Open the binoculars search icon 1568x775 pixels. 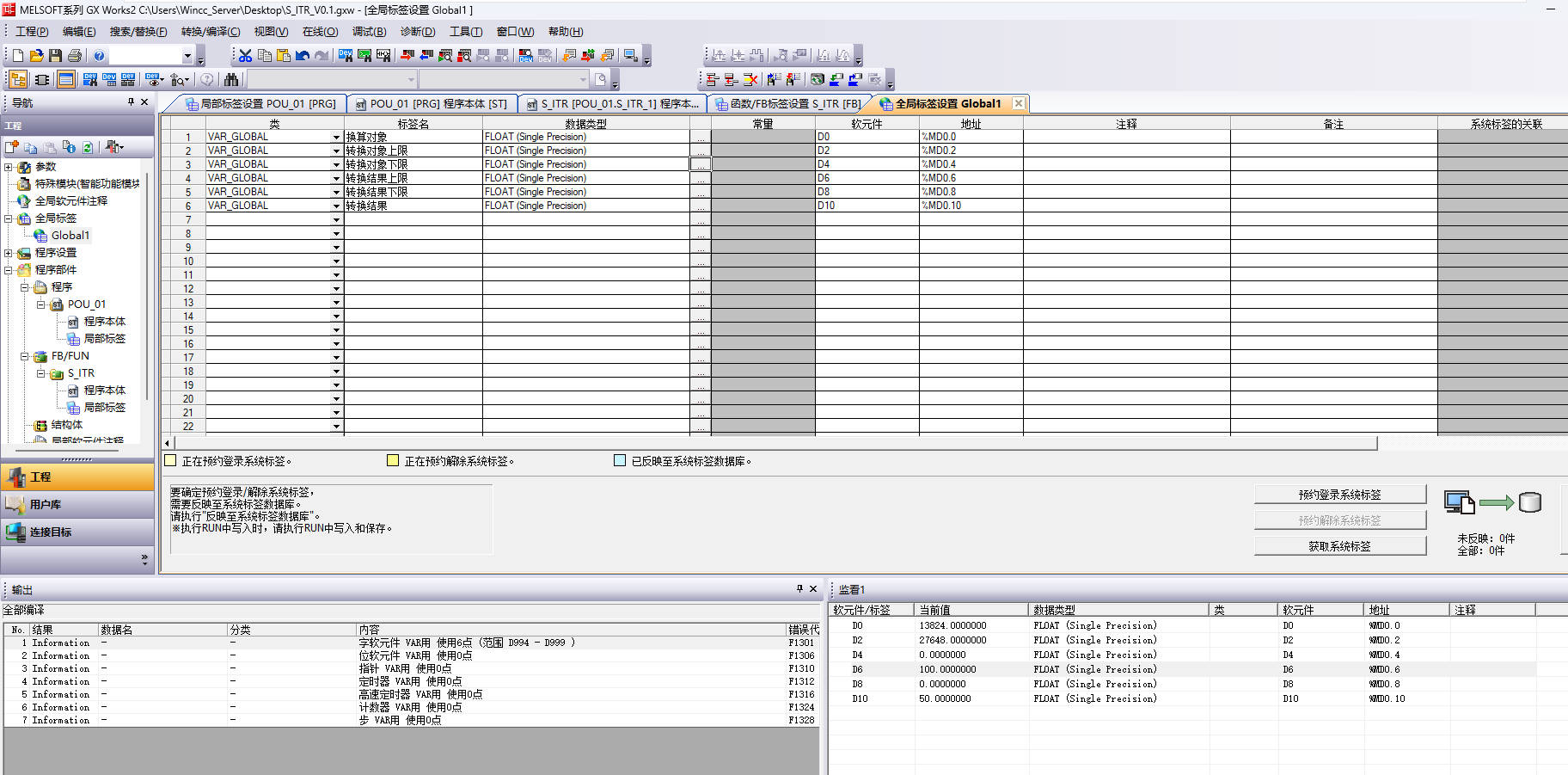coord(231,80)
